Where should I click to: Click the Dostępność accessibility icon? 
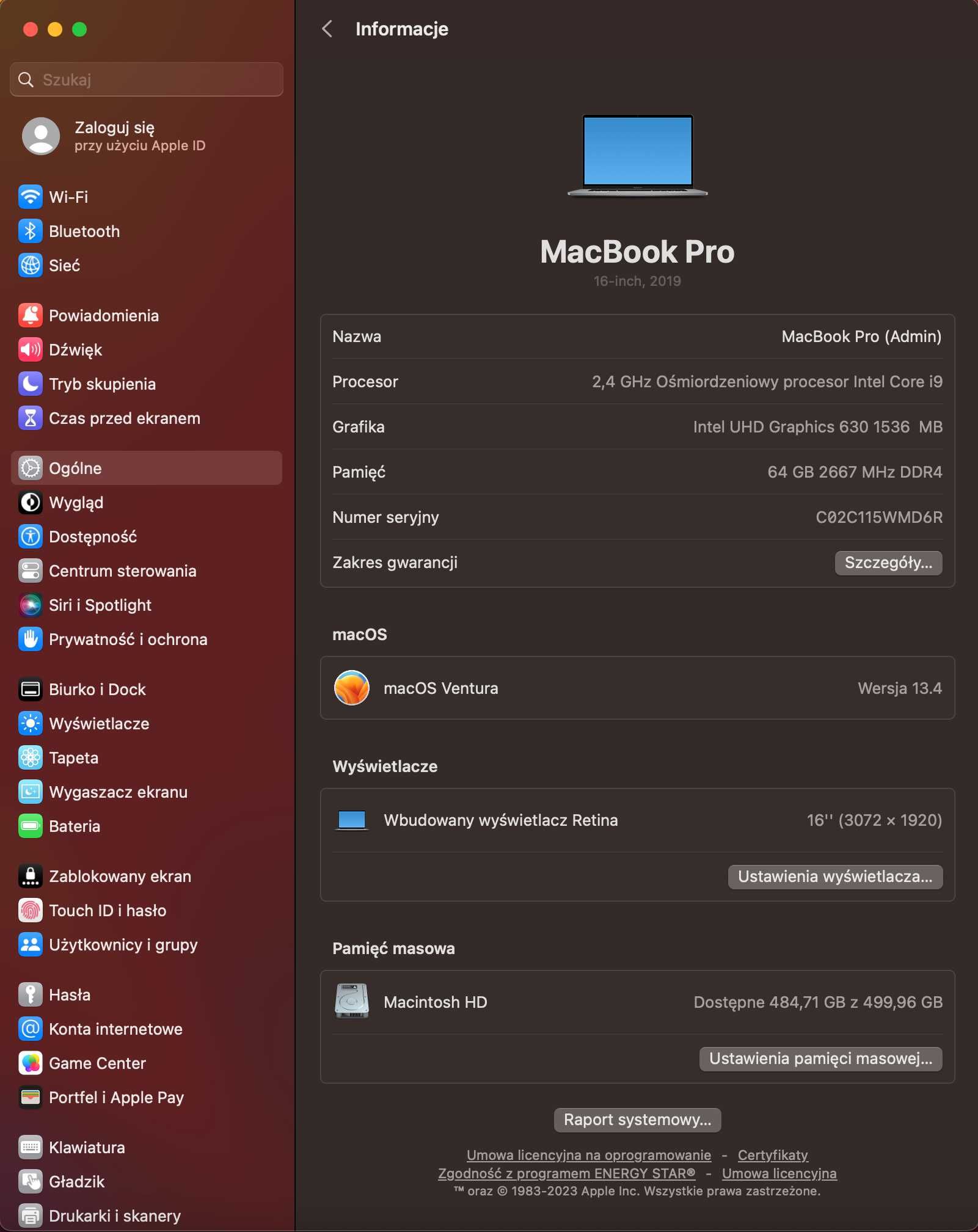(31, 536)
